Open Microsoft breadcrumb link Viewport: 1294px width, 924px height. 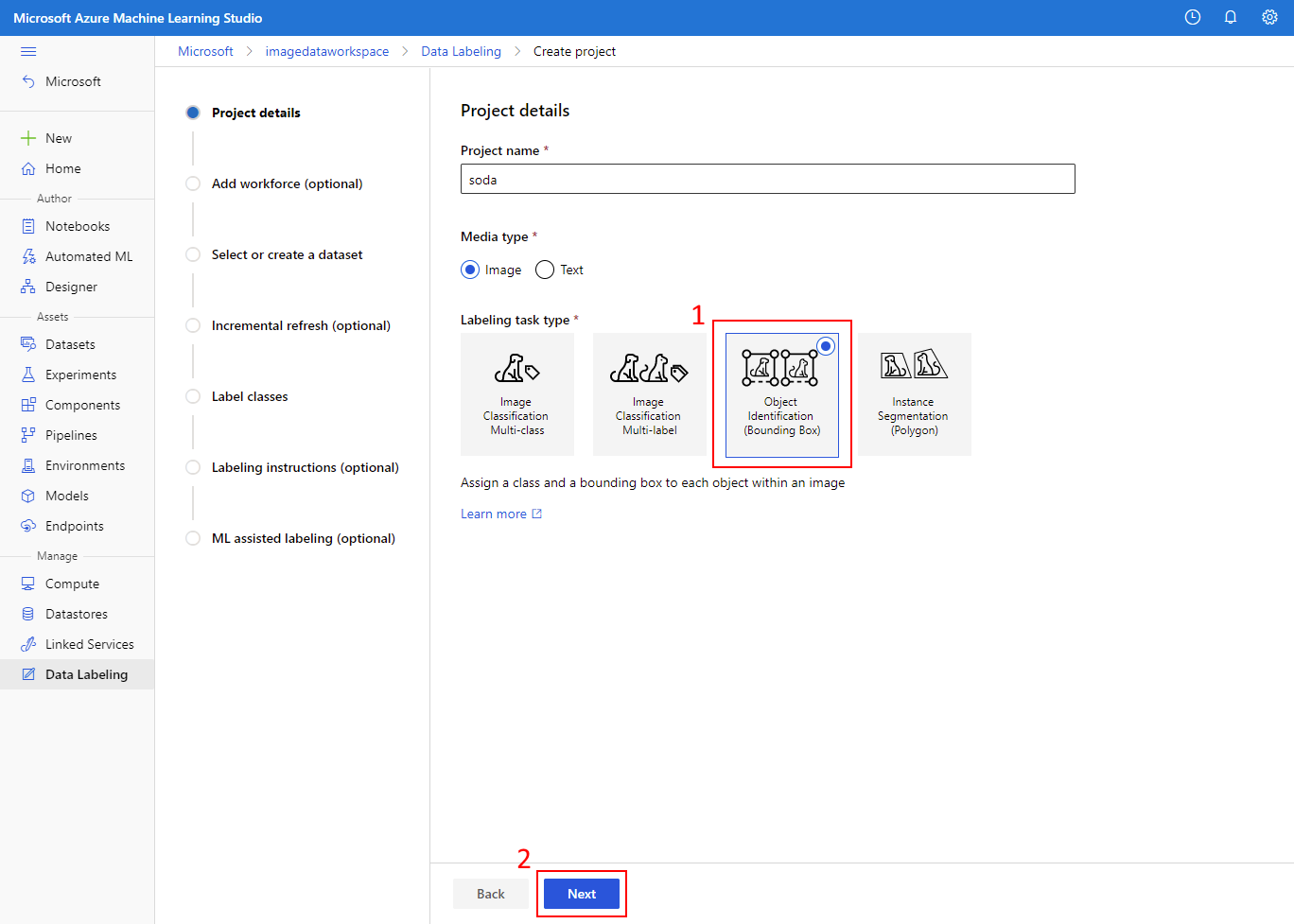tap(205, 51)
